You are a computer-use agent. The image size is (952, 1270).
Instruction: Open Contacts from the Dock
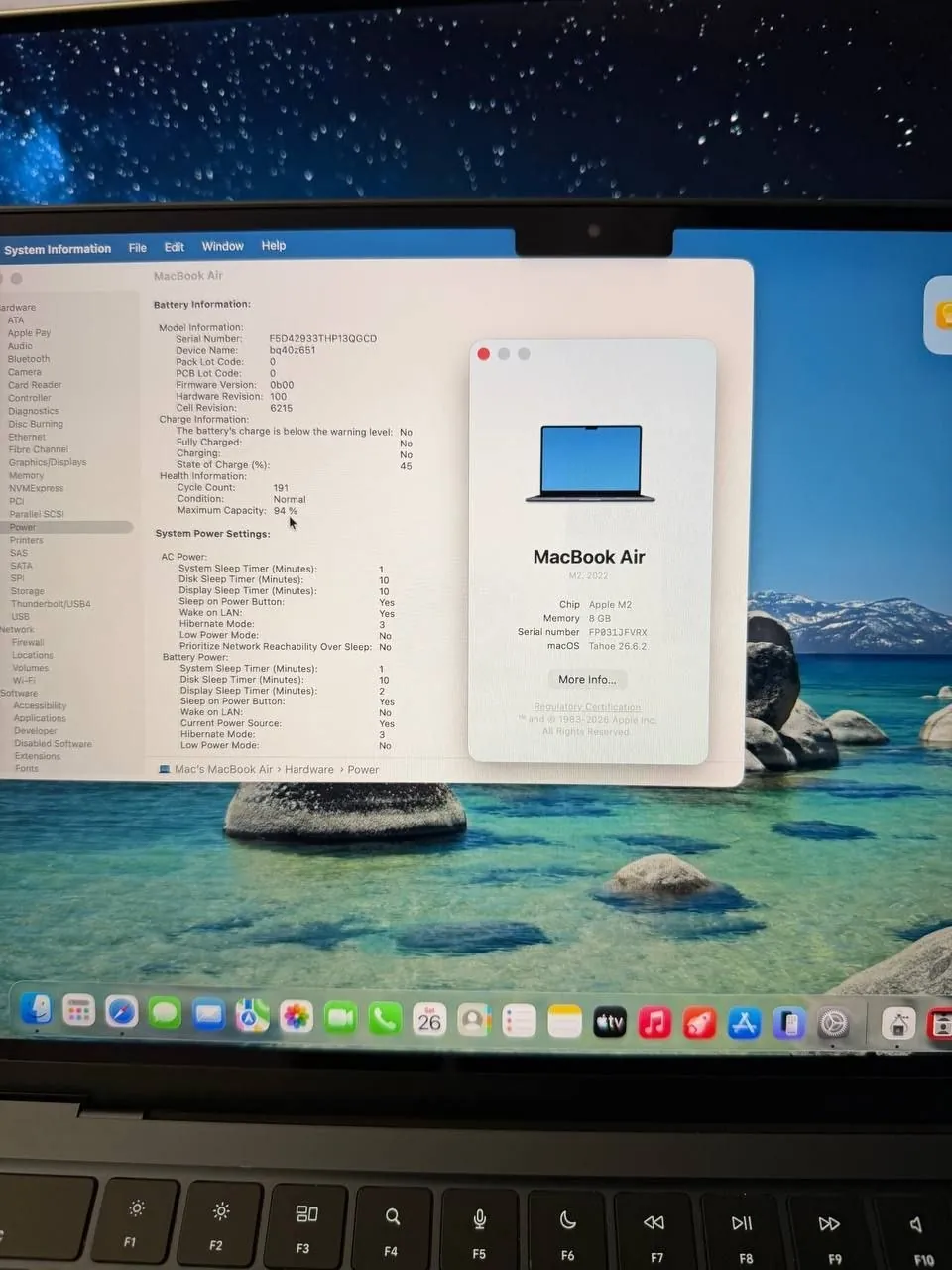[474, 1020]
